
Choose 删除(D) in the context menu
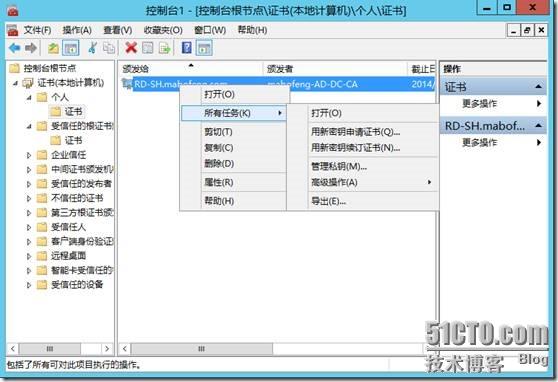(234, 164)
